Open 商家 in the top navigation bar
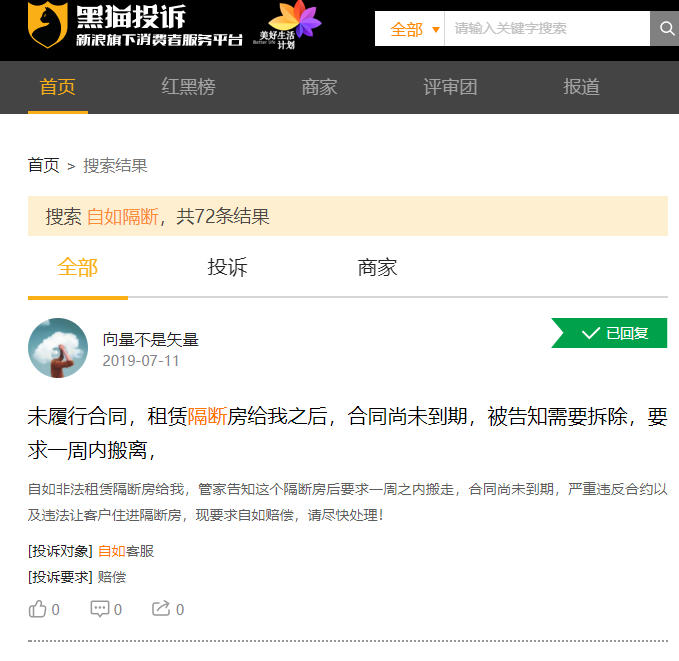 point(319,87)
